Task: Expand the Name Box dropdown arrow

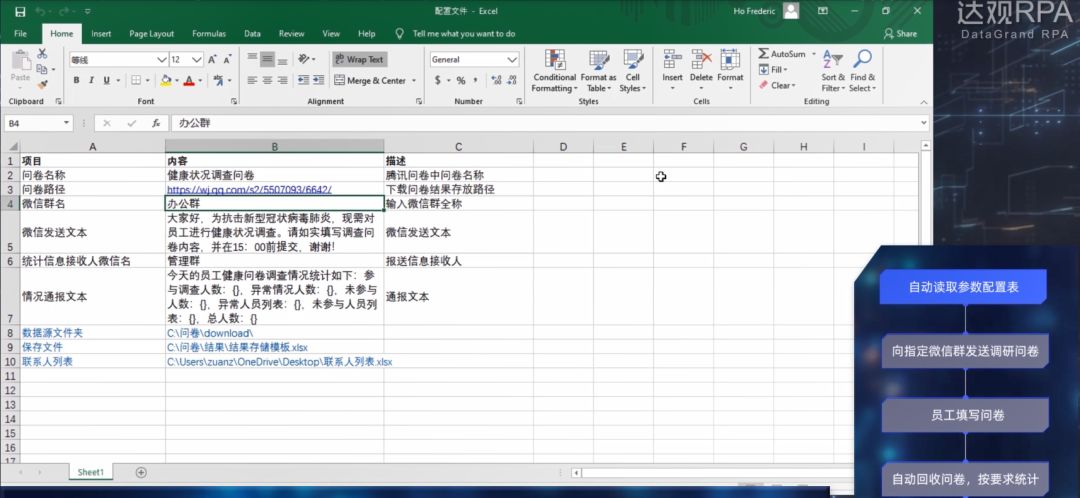Action: tap(66, 123)
